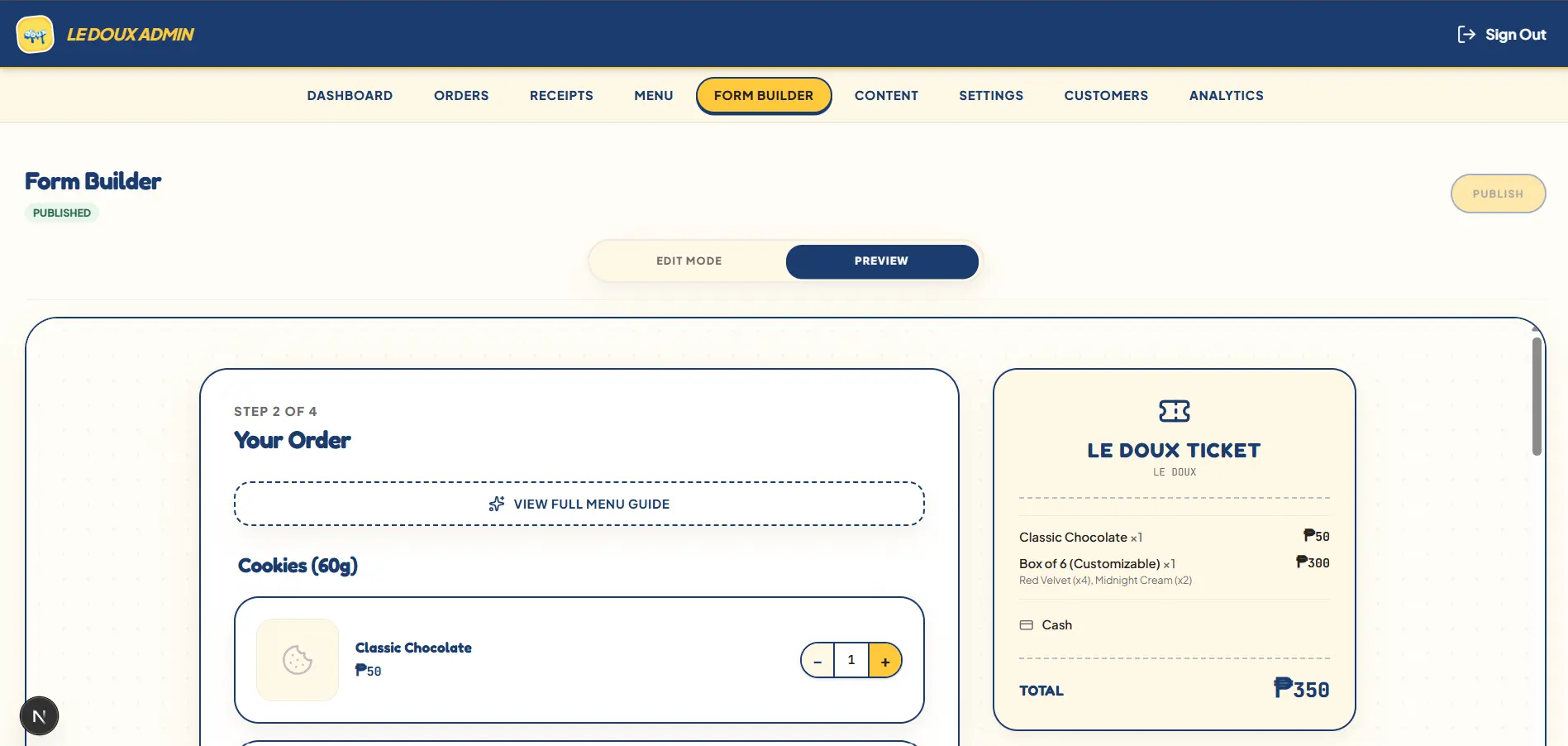
Task: Click the 'Cookies (60g)' section heading
Action: 298,566
